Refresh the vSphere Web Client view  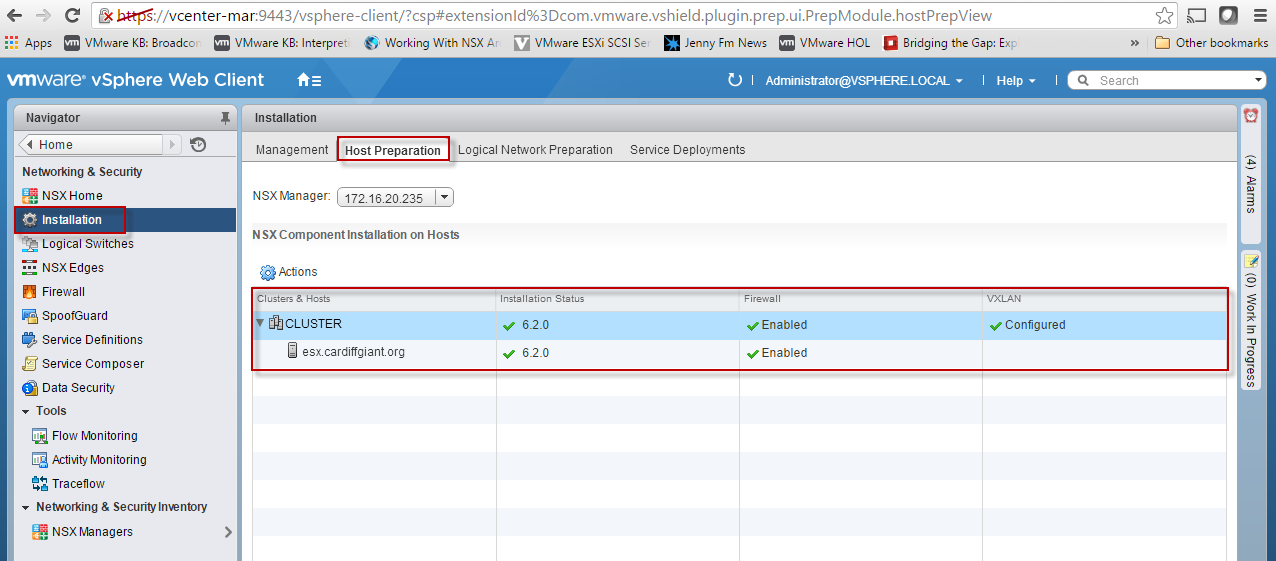(735, 80)
